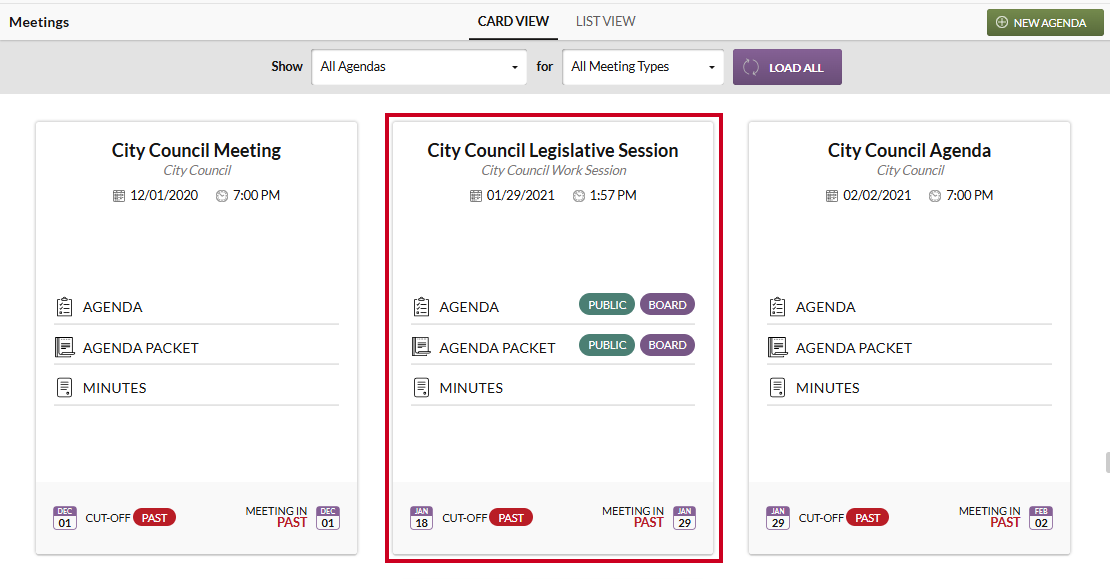Screen dimensions: 1110x579
Task: Click clock icon next to 1:57 PM
Action: coord(578,196)
